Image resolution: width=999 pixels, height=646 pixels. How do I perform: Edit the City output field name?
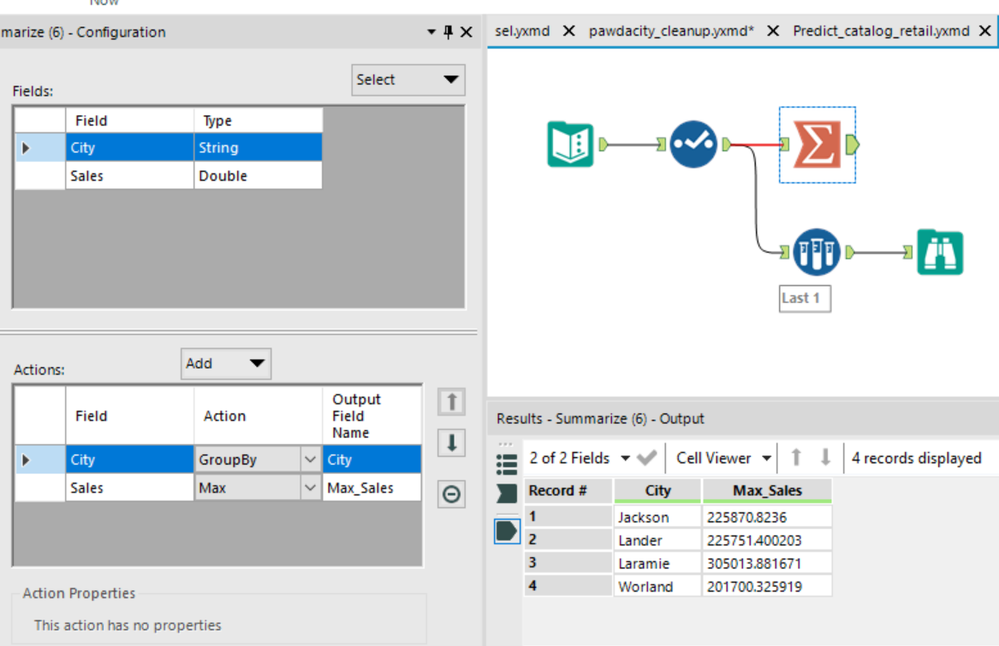(371, 459)
